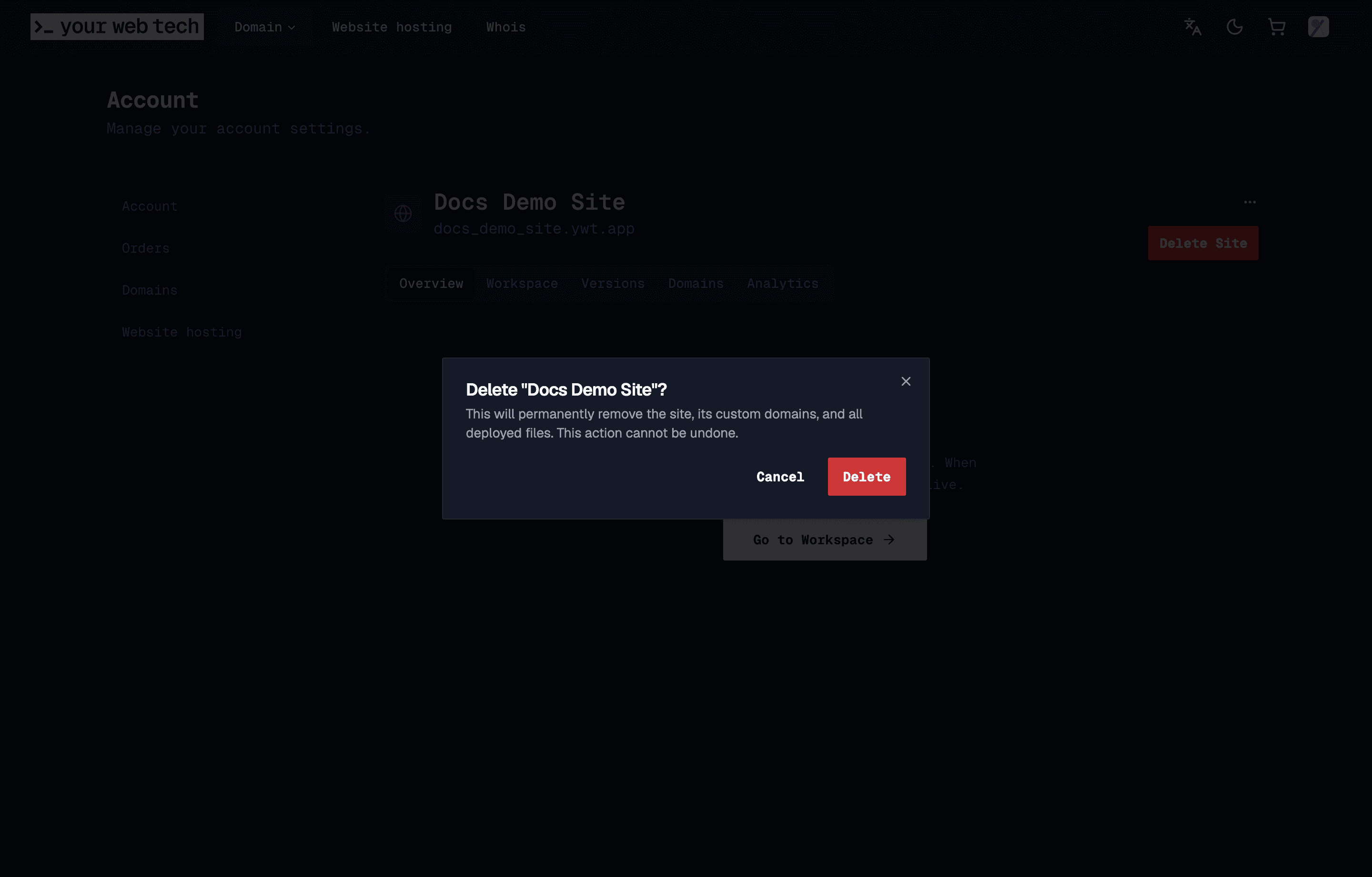Open Website hosting in top navigation

pos(392,27)
